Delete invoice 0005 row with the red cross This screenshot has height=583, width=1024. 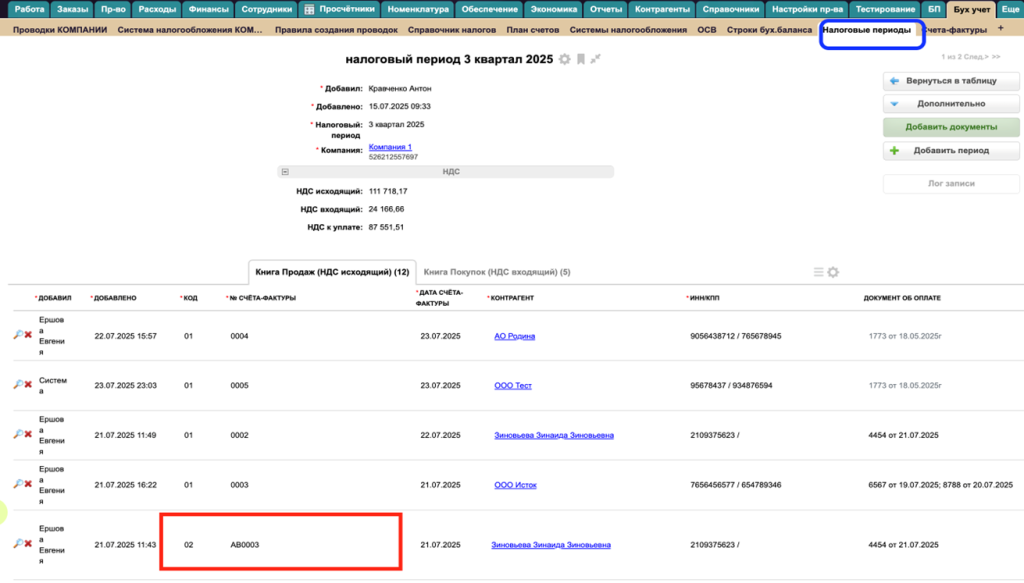pos(28,385)
